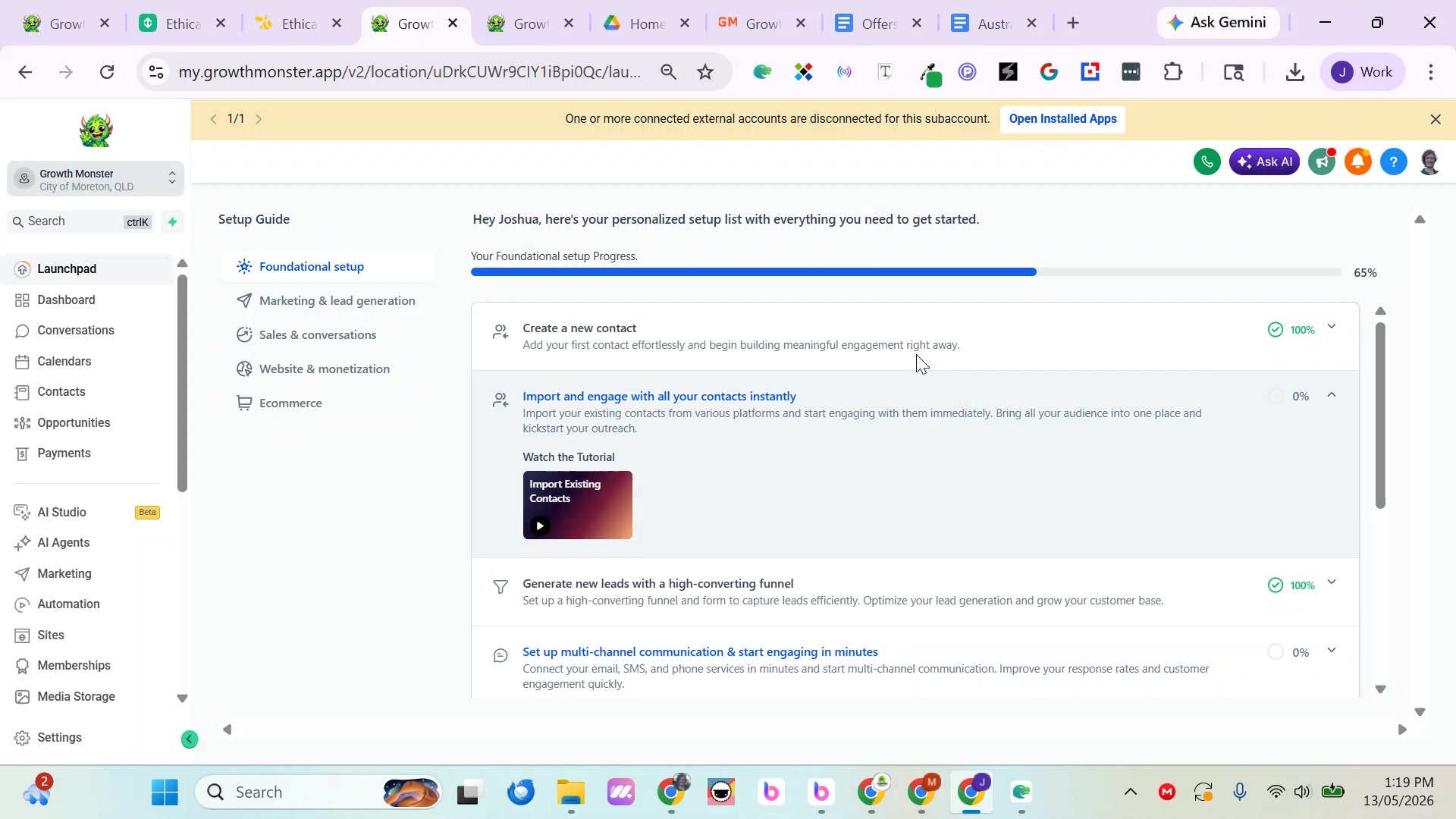Open the Chrome extensions puzzle icon
Image resolution: width=1456 pixels, height=819 pixels.
pos(1172,72)
